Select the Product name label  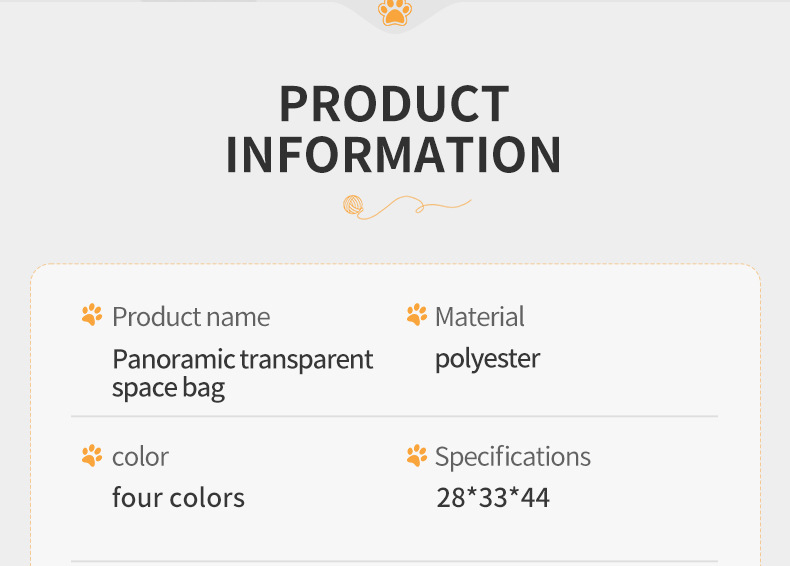pos(191,317)
